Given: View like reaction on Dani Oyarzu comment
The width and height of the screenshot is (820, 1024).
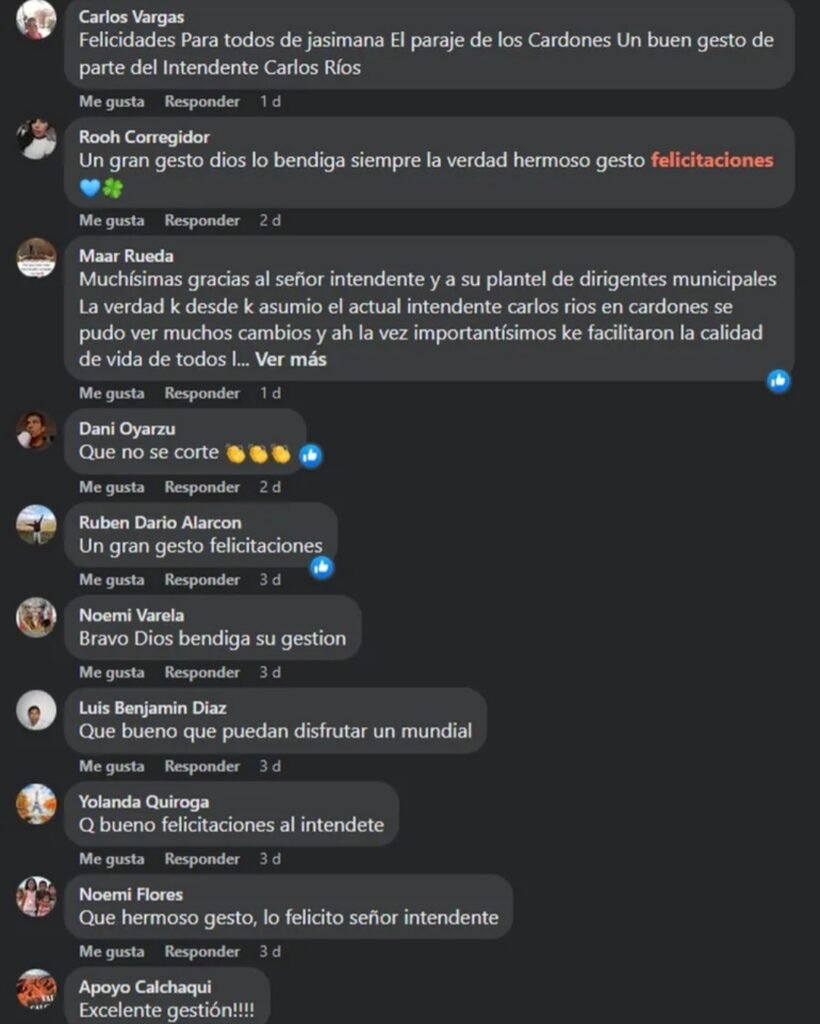Looking at the screenshot, I should click(311, 455).
